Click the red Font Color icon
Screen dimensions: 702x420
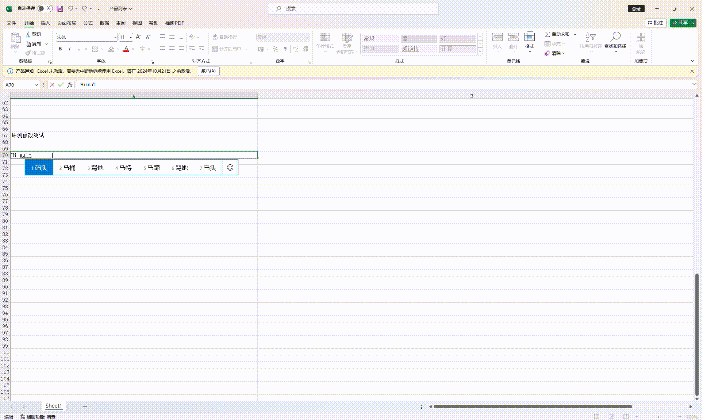coord(126,49)
